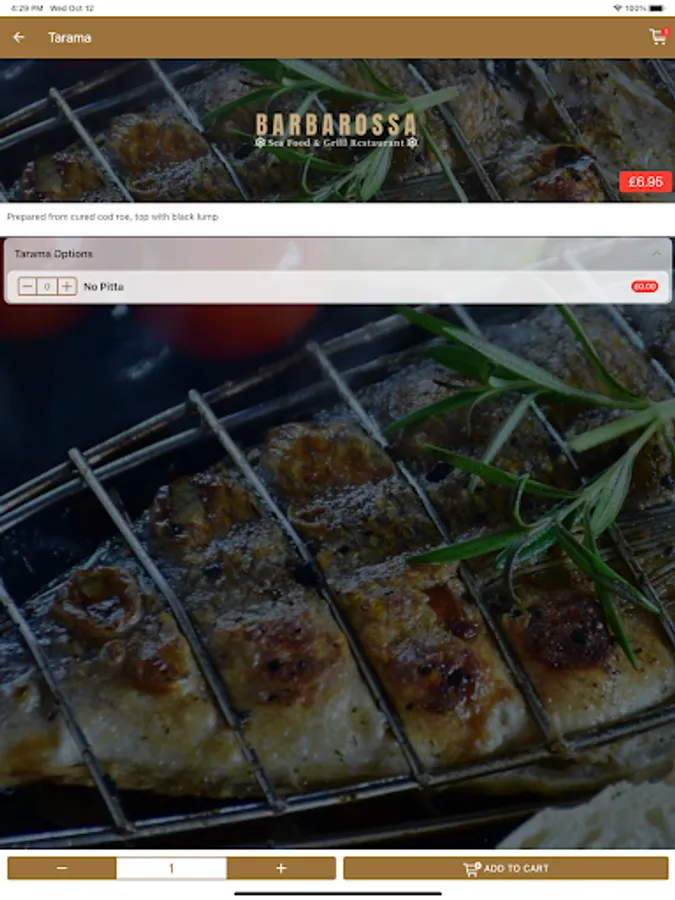Open the shopping cart icon
Screen dimensions: 675x900
coord(659,36)
